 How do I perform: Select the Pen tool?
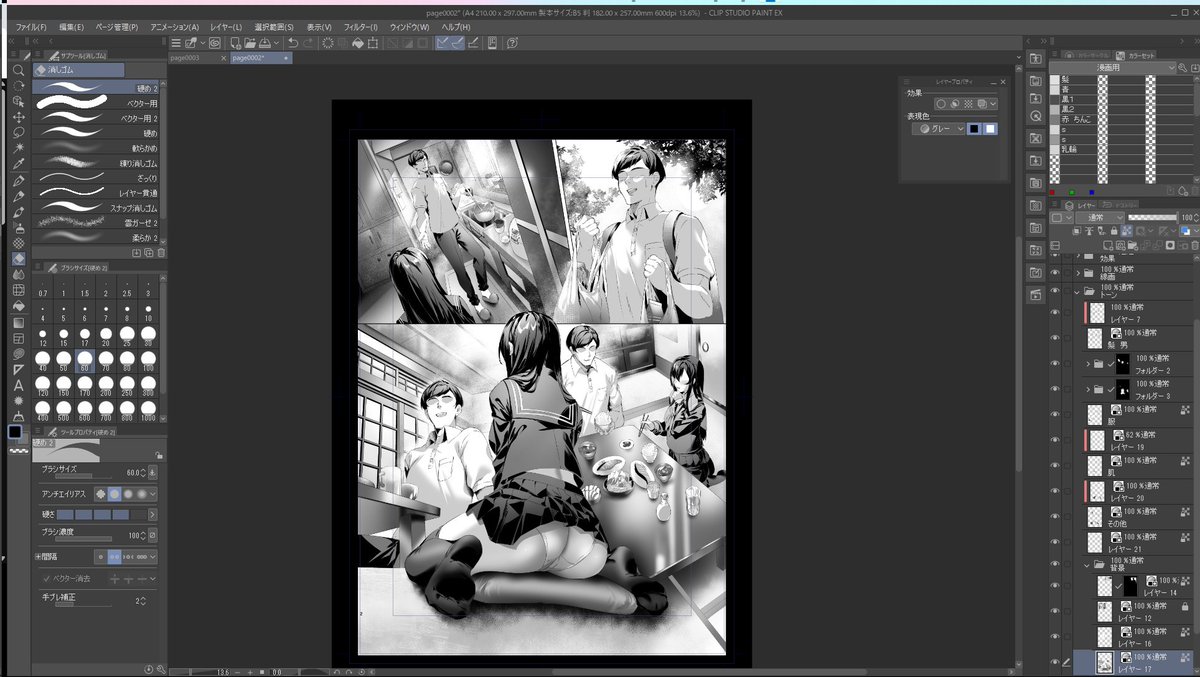click(x=18, y=180)
